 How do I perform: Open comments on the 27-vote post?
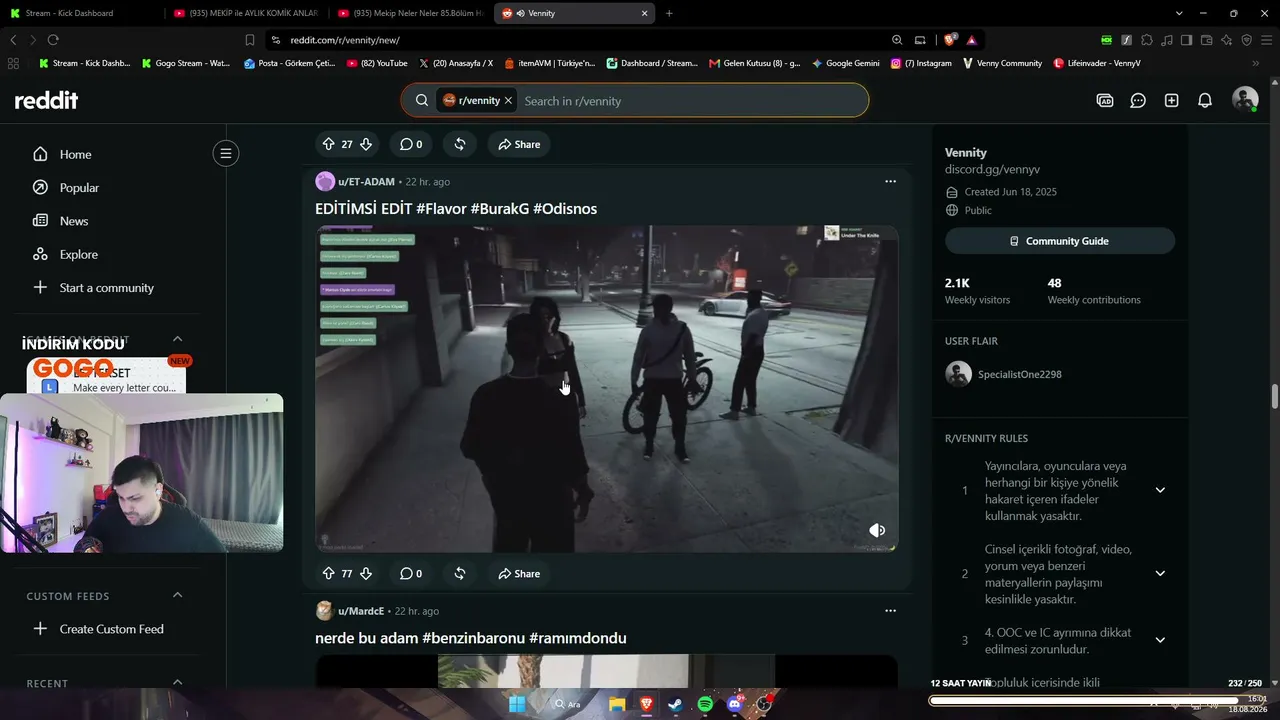(411, 144)
